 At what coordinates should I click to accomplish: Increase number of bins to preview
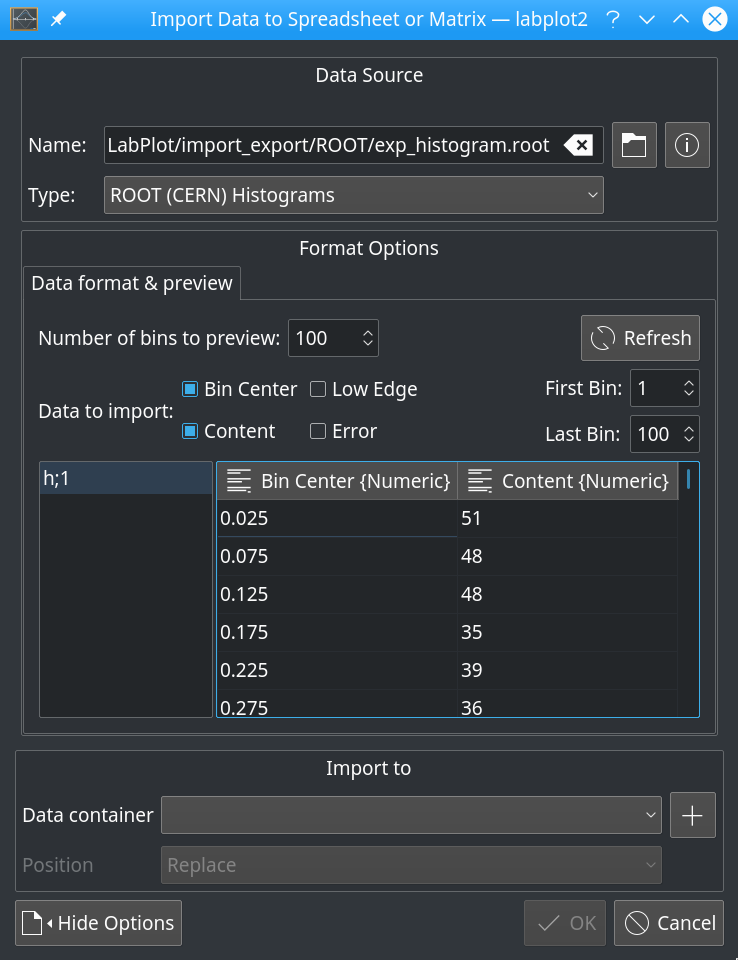367,332
